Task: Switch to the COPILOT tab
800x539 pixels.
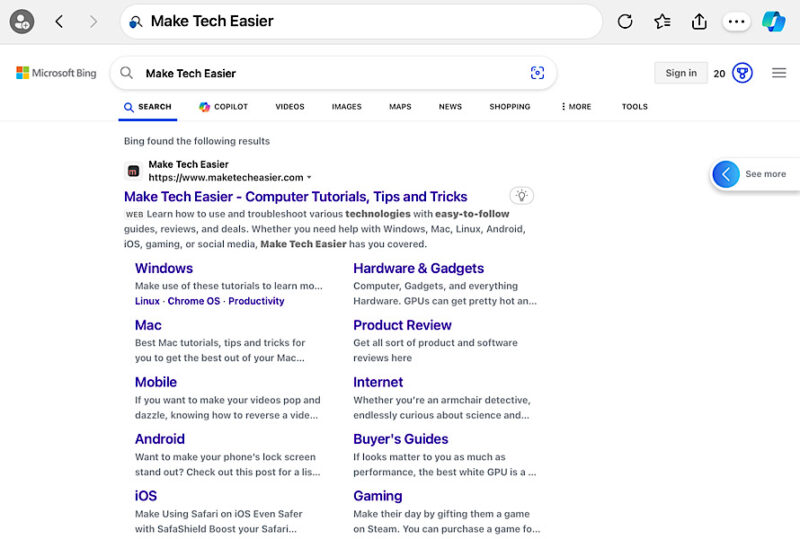Action: pyautogui.click(x=223, y=107)
